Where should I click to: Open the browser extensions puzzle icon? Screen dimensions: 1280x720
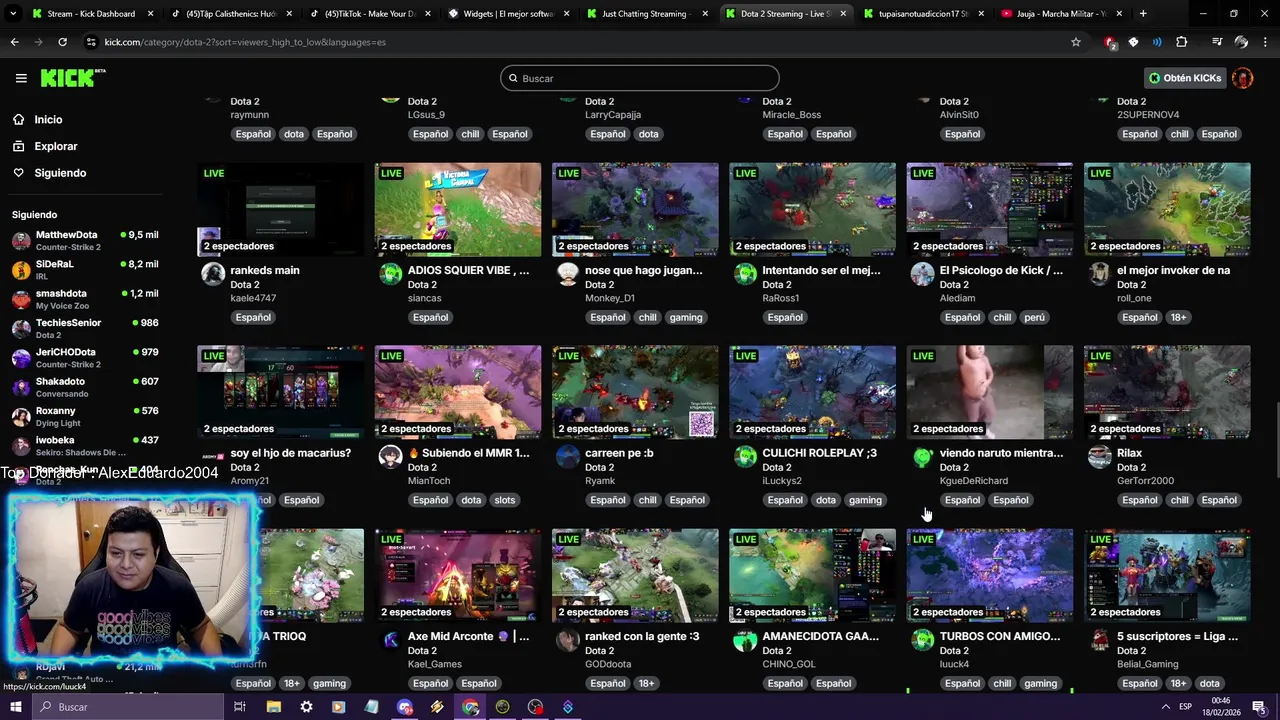pos(1182,42)
